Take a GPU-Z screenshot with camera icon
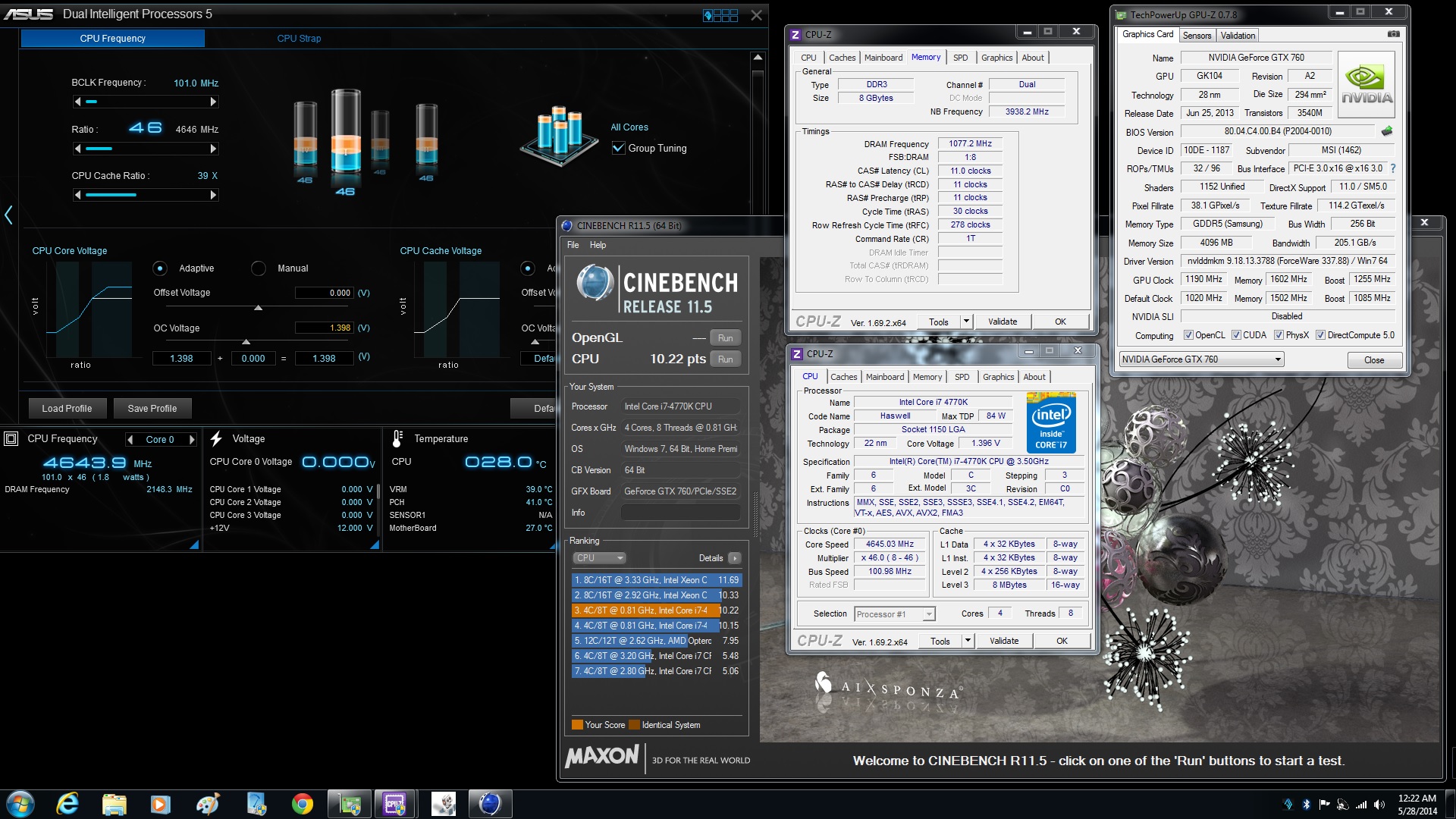The width and height of the screenshot is (1456, 819). (1394, 34)
